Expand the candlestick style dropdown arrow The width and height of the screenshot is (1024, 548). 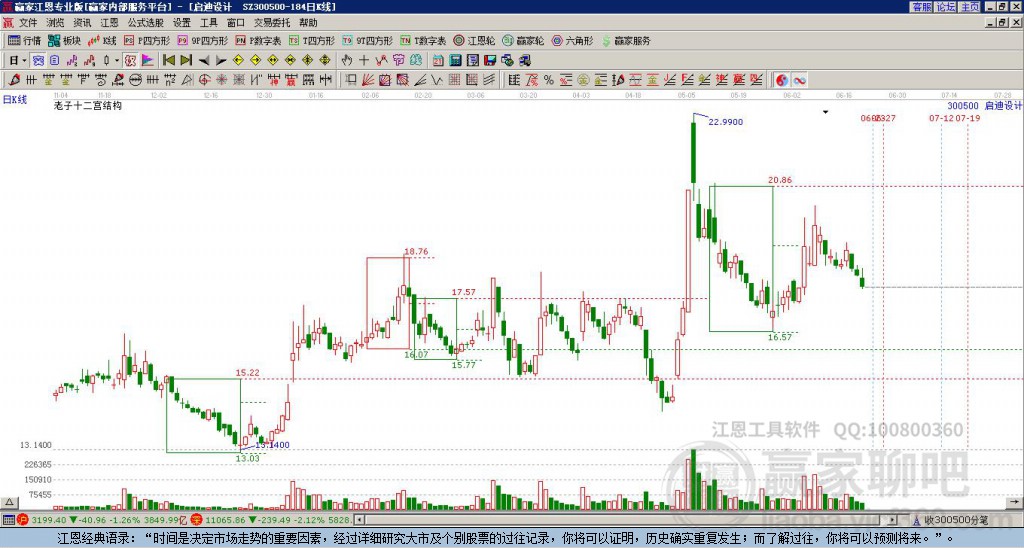point(116,61)
